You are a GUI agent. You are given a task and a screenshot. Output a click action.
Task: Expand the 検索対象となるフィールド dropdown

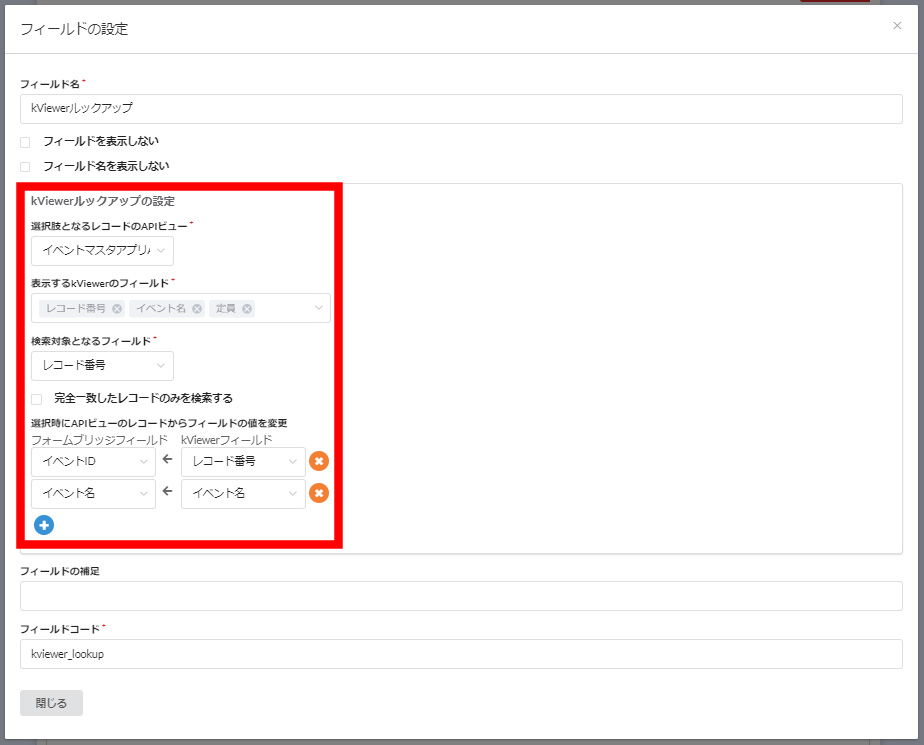click(x=102, y=366)
